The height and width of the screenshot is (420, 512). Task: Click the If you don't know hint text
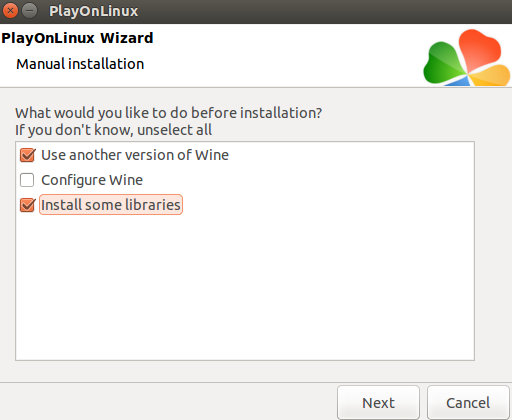(x=113, y=130)
